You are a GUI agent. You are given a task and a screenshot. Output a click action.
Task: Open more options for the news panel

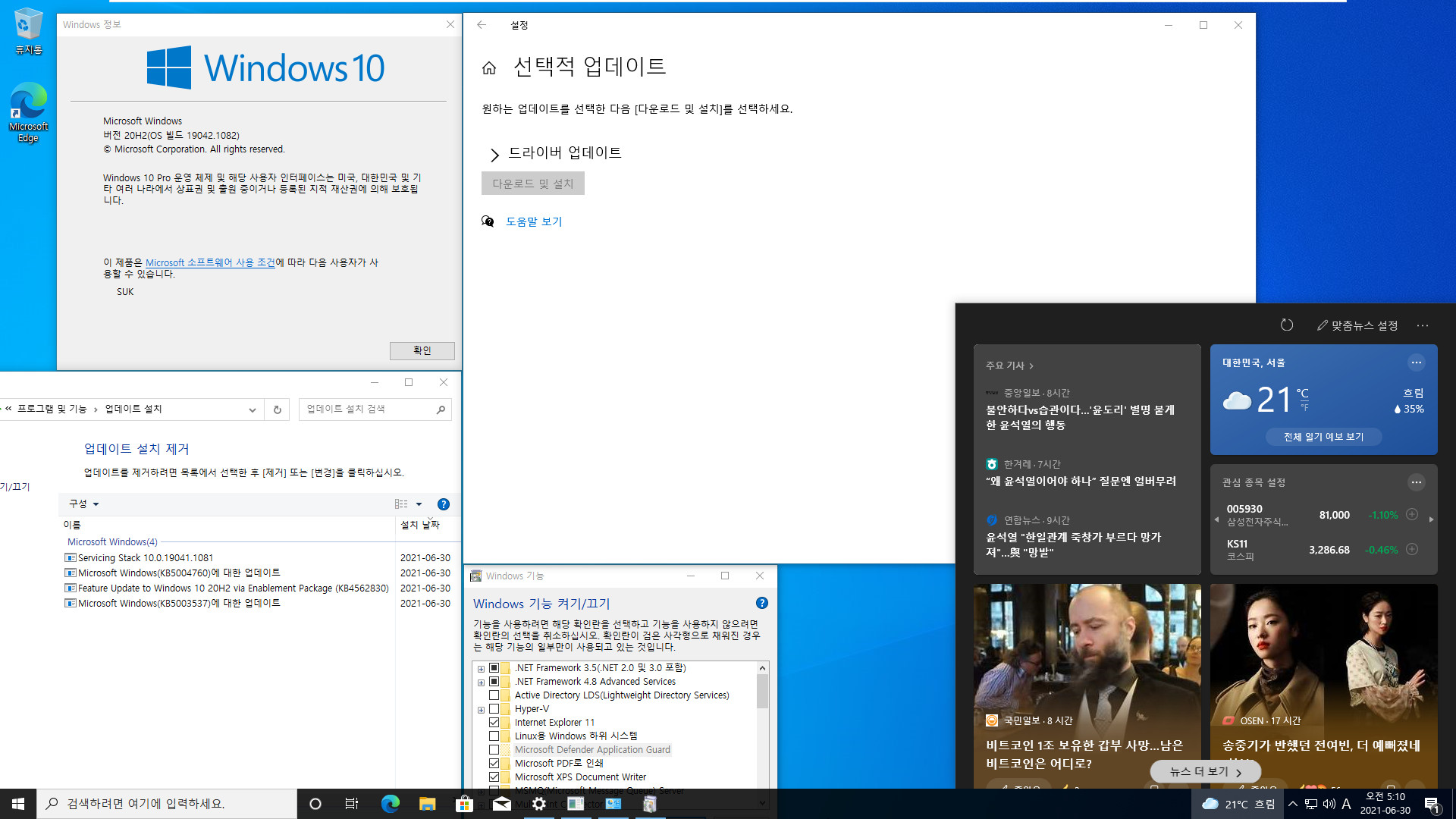(1423, 325)
